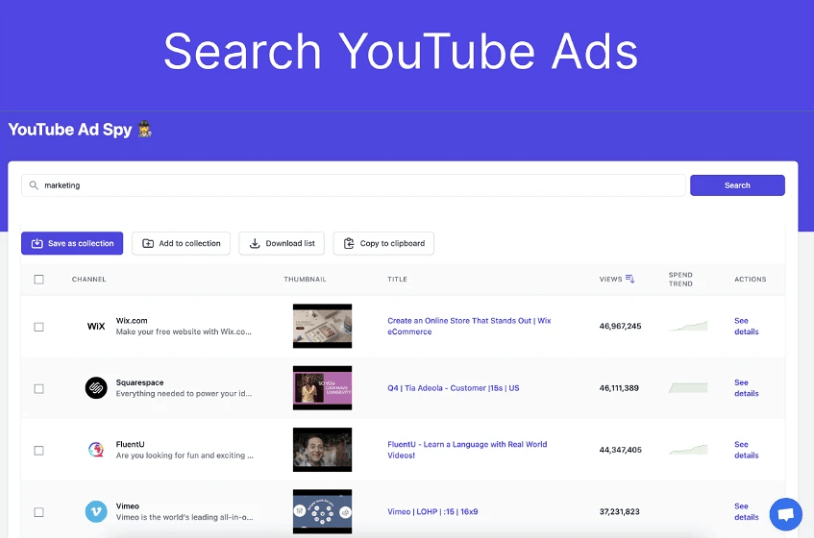Image resolution: width=814 pixels, height=538 pixels.
Task: Click the ACTIONS column header
Action: click(x=750, y=279)
